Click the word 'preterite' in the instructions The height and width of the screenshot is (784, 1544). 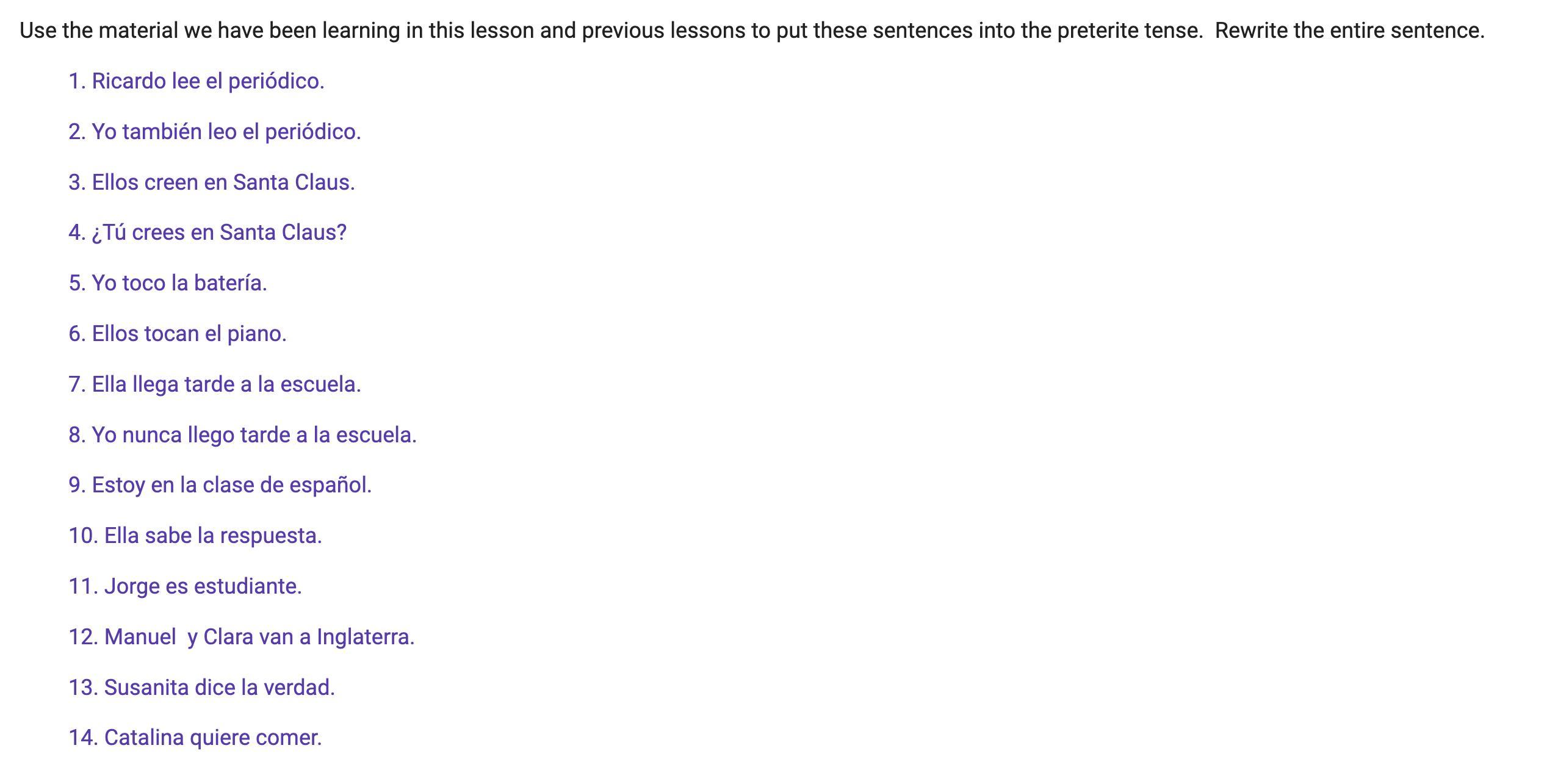pos(1097,31)
